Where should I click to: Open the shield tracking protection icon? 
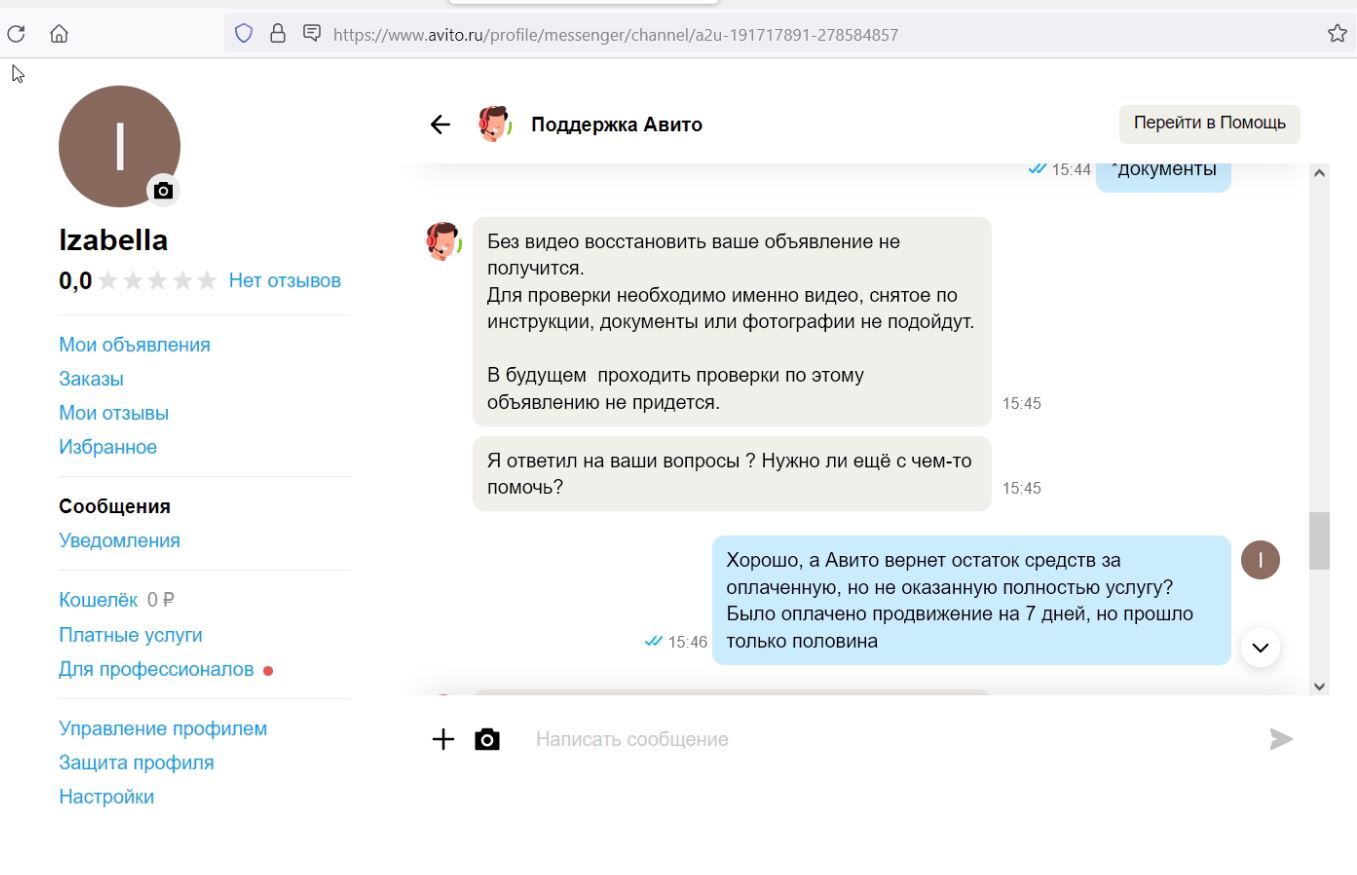pos(244,34)
